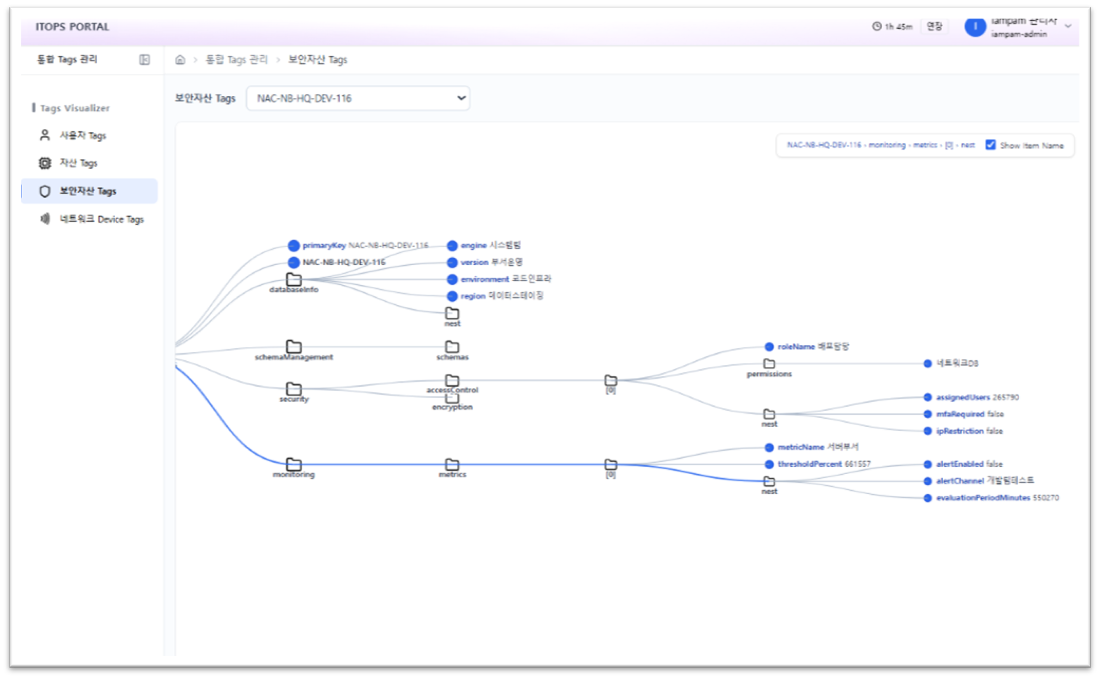Screen dimensions: 1100x679
Task: Click the permissions folder node
Action: point(770,363)
